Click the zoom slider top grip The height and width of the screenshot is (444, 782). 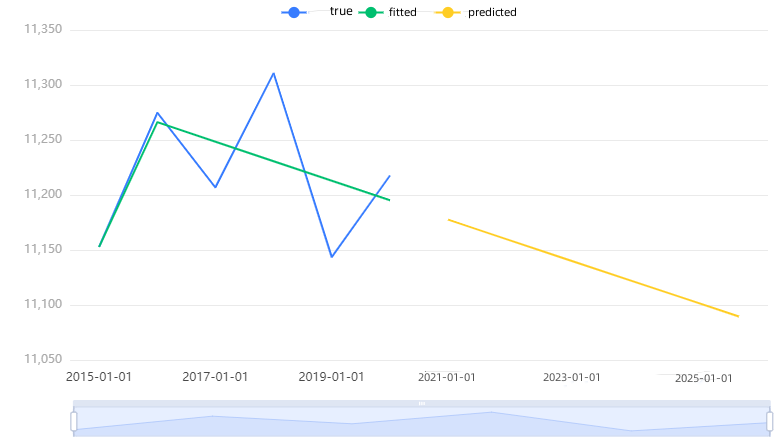(x=422, y=403)
